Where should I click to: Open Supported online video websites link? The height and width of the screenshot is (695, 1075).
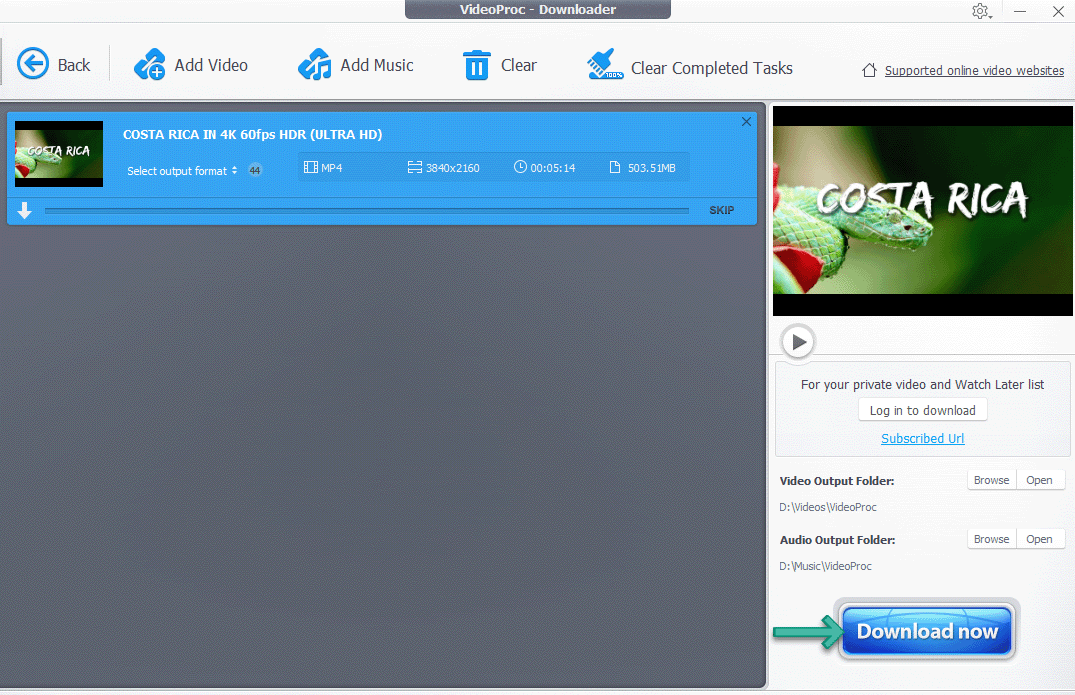pyautogui.click(x=974, y=71)
